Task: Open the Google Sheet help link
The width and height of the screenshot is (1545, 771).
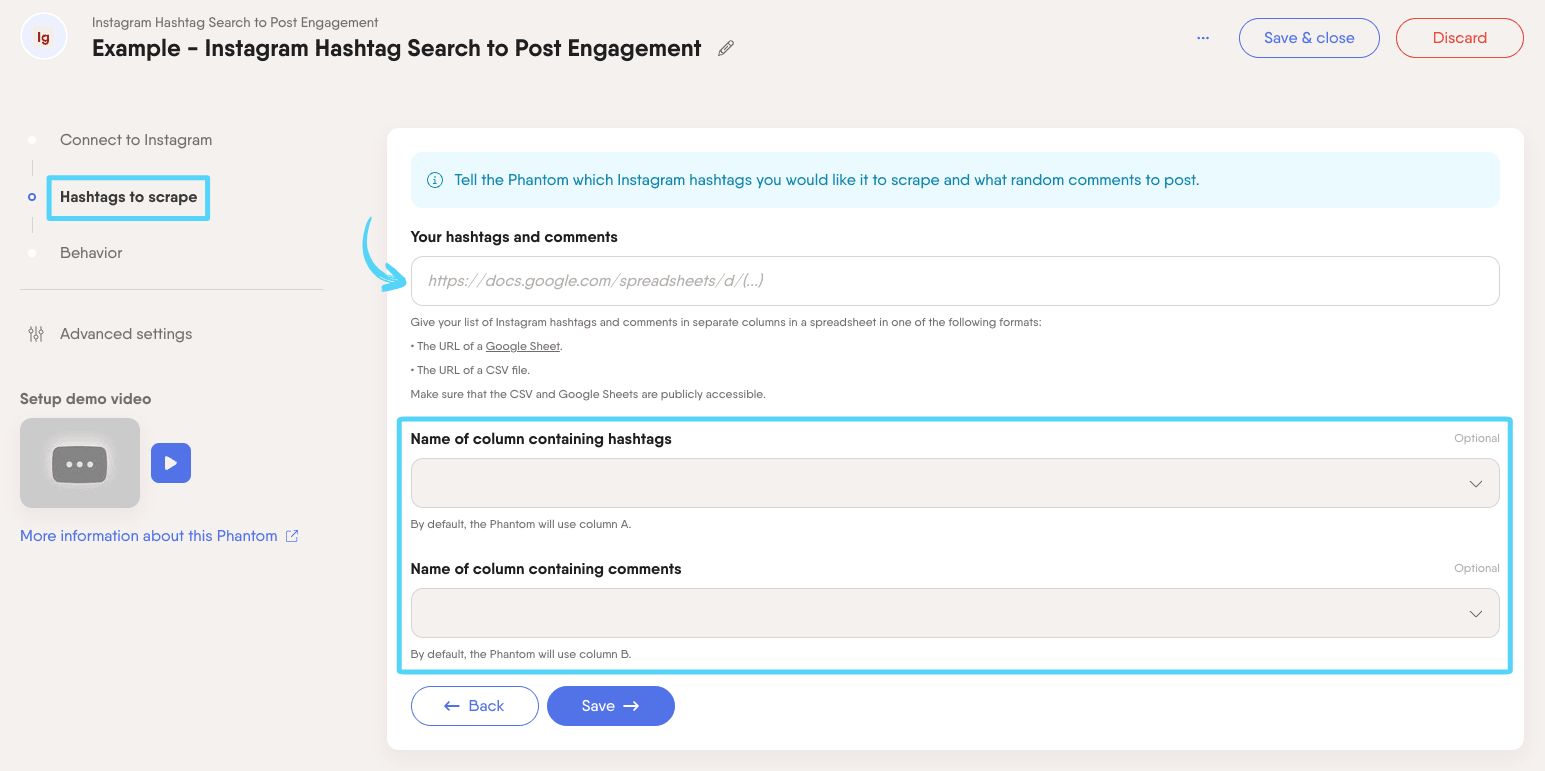Action: click(523, 346)
